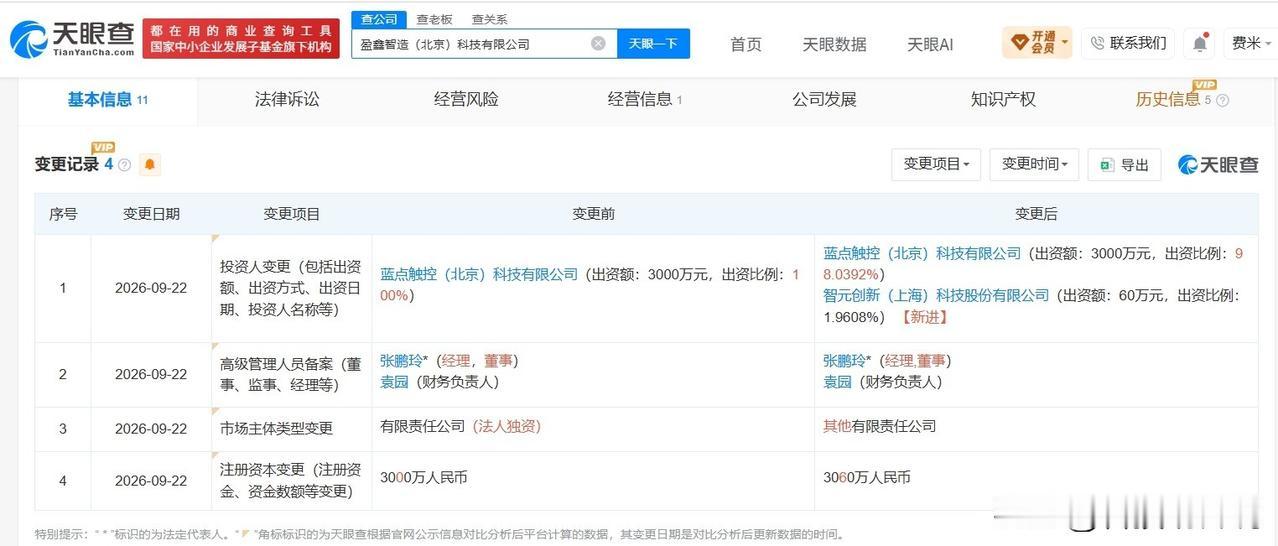Click the 变更日期 column header

click(151, 214)
